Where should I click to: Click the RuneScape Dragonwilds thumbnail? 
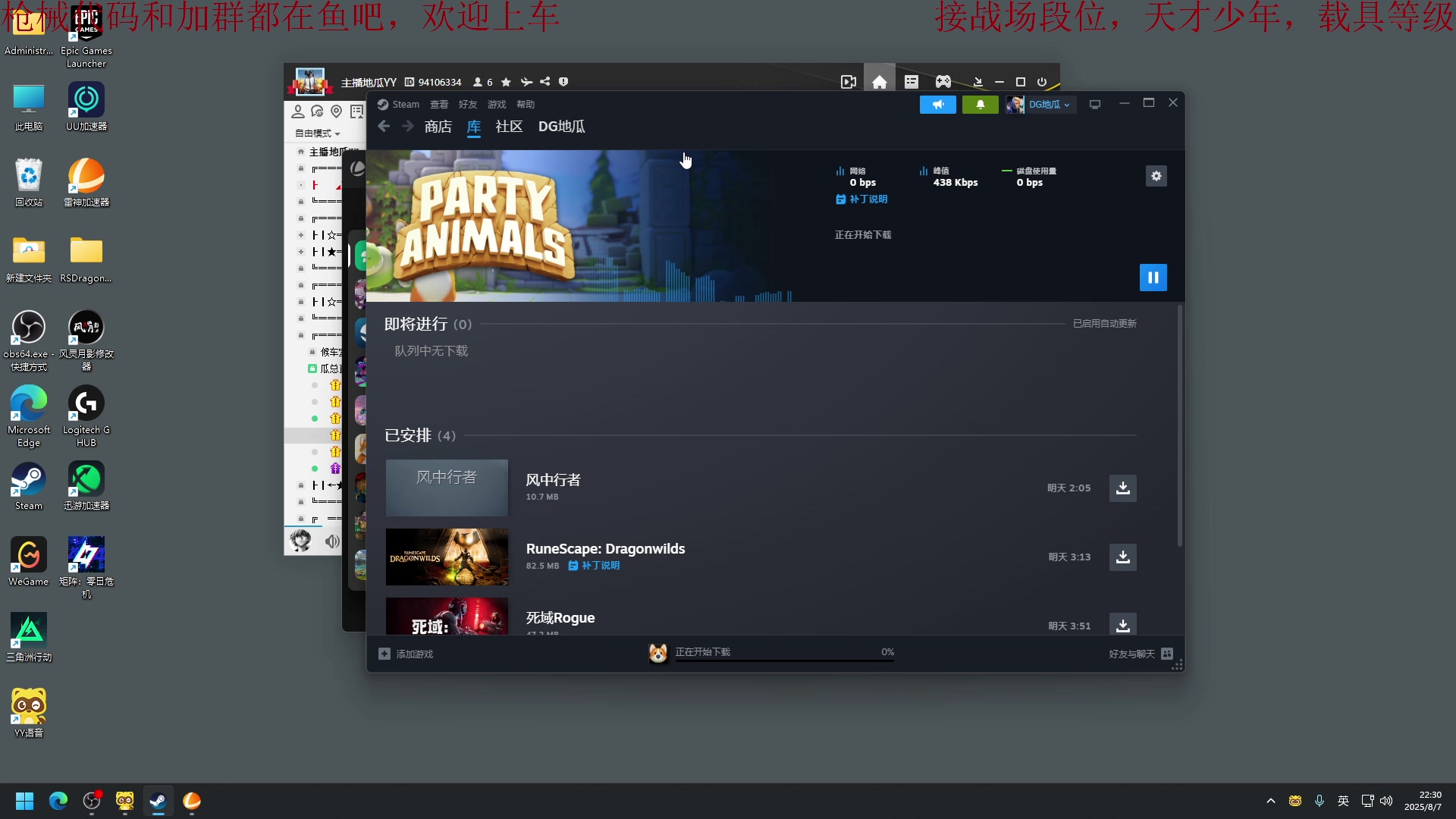[447, 557]
